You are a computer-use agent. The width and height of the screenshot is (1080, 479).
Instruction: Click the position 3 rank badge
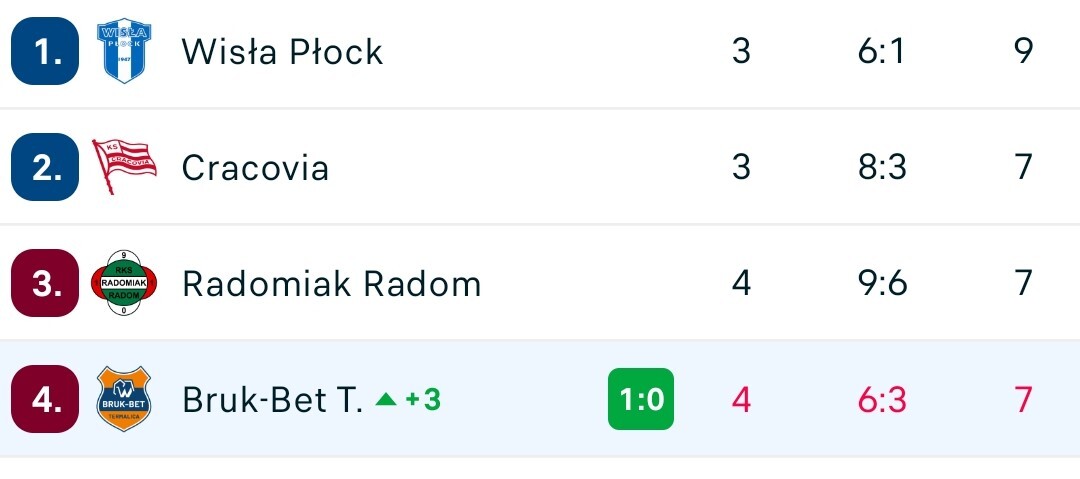click(x=44, y=284)
